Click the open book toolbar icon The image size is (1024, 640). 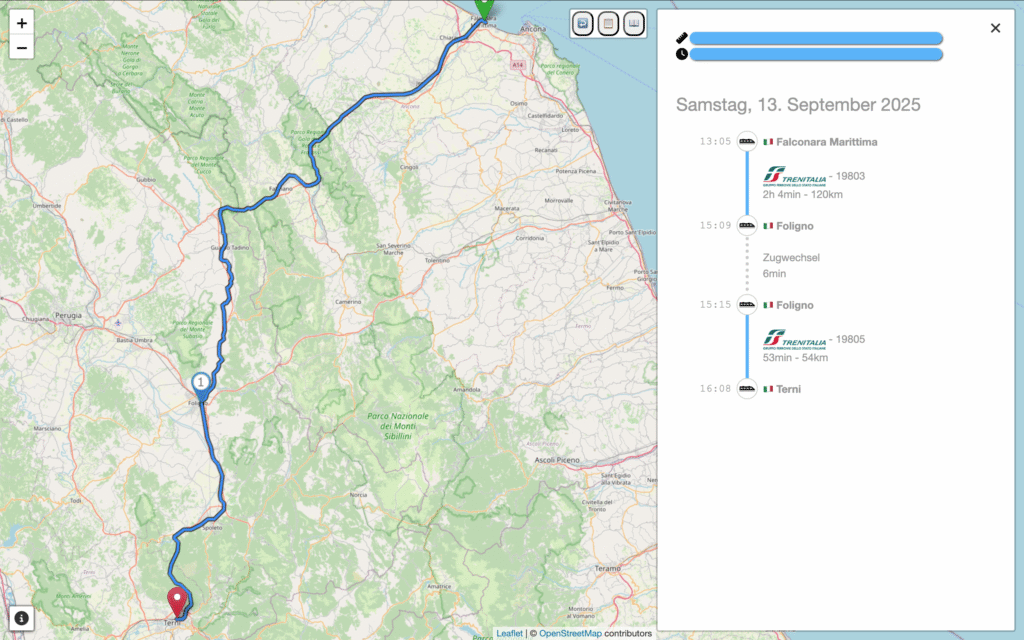click(634, 23)
